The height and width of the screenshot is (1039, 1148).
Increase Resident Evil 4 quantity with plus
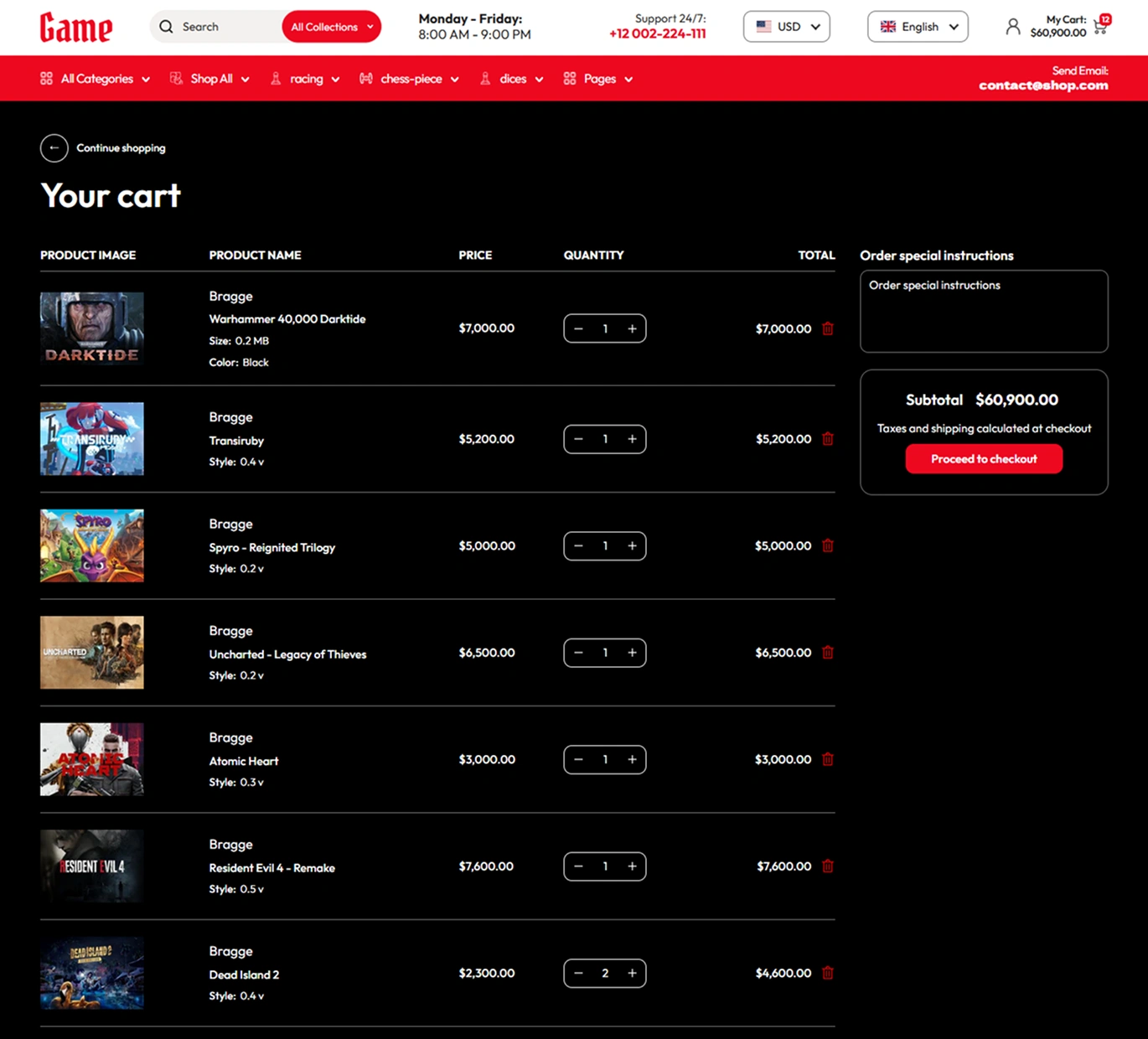pyautogui.click(x=632, y=866)
